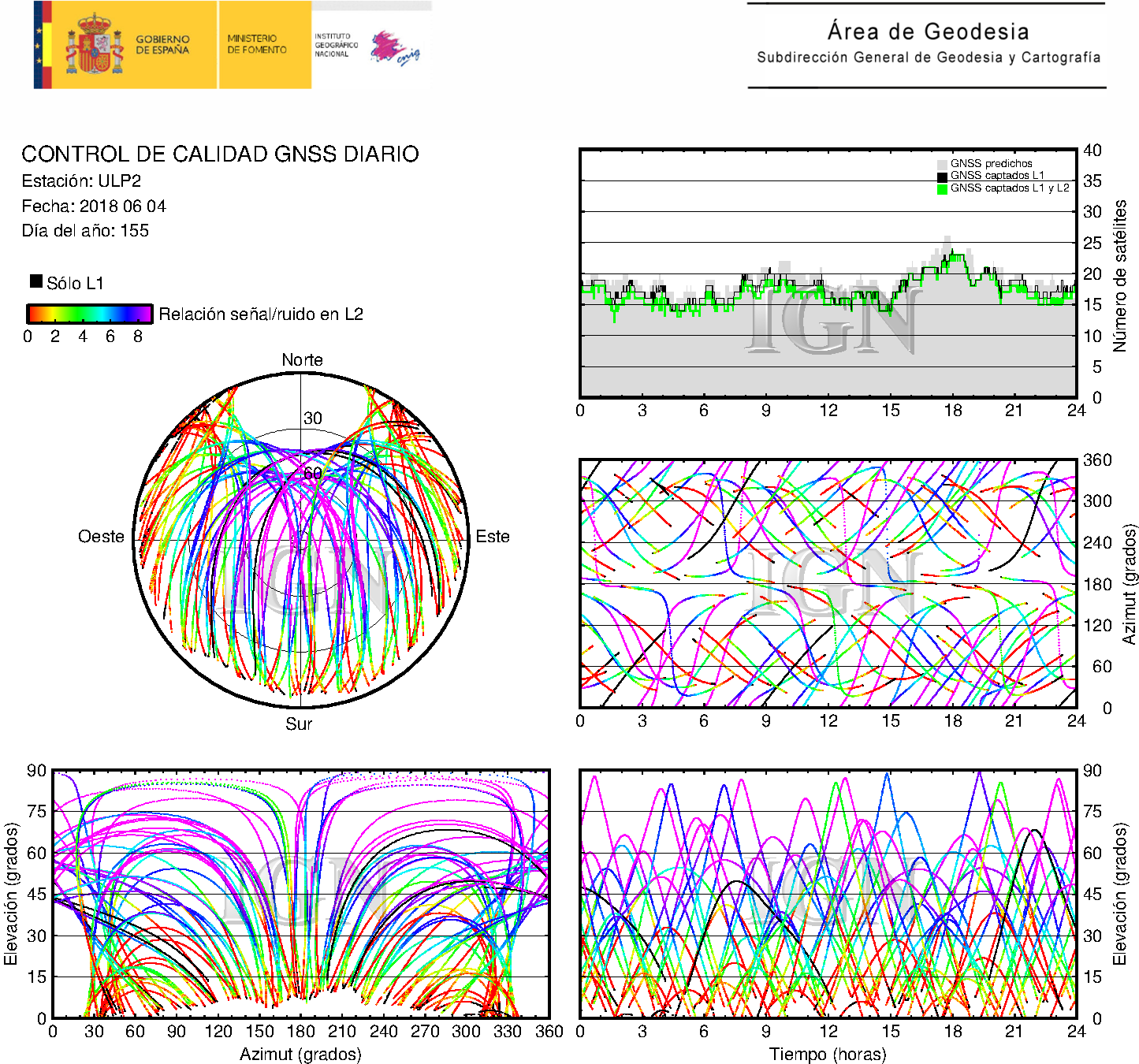Image resolution: width=1139 pixels, height=1064 pixels.
Task: Select the 'Estación: ULP2' text
Action: 81,181
